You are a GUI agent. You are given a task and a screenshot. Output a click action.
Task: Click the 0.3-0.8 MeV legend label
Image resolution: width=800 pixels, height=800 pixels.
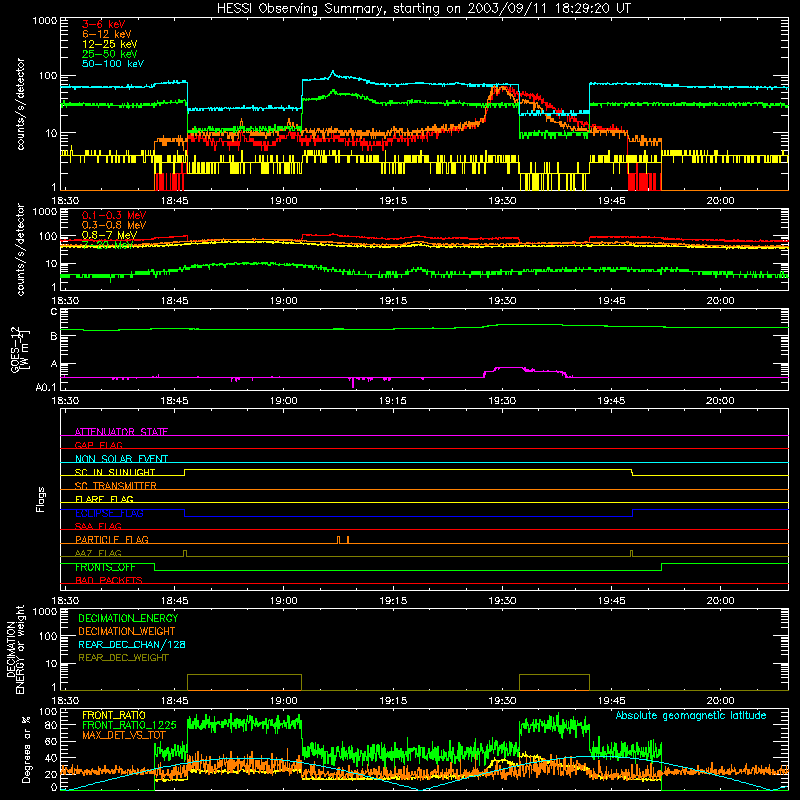pyautogui.click(x=114, y=225)
